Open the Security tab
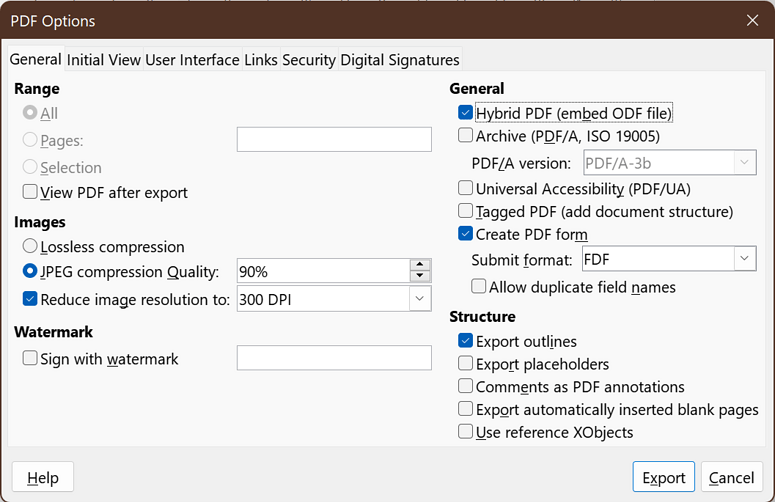Screen dimensions: 775x502 [309, 60]
